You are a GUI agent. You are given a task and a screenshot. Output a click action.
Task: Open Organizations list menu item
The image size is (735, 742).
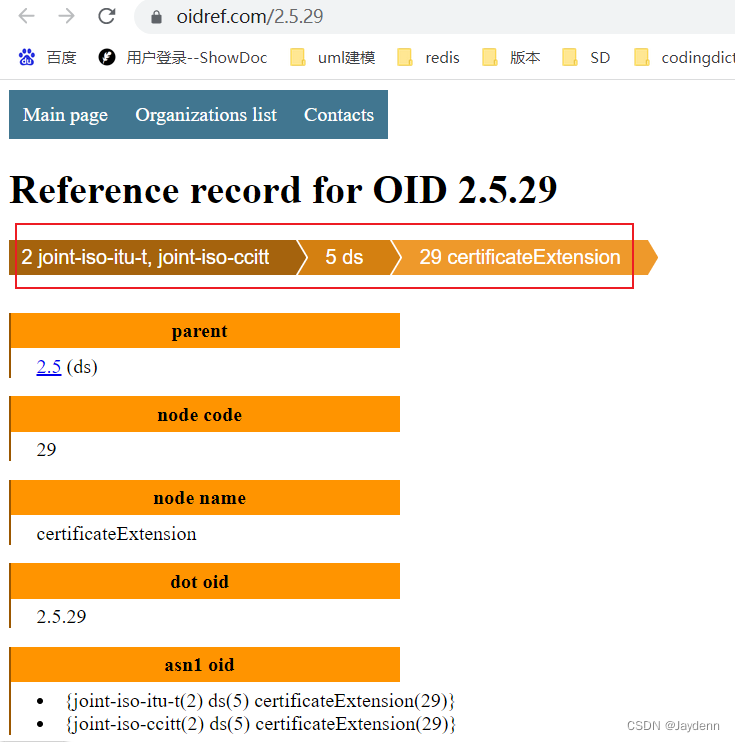[x=206, y=115]
